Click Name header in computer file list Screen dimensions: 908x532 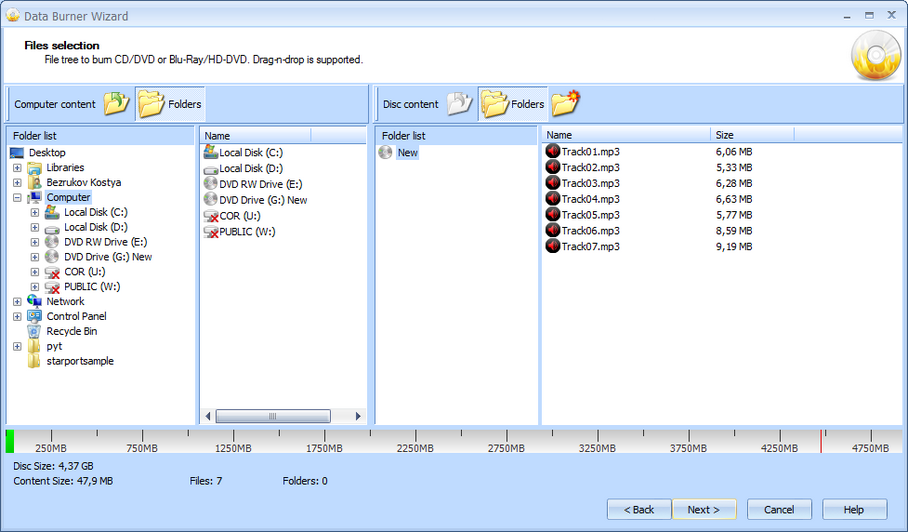pos(255,135)
